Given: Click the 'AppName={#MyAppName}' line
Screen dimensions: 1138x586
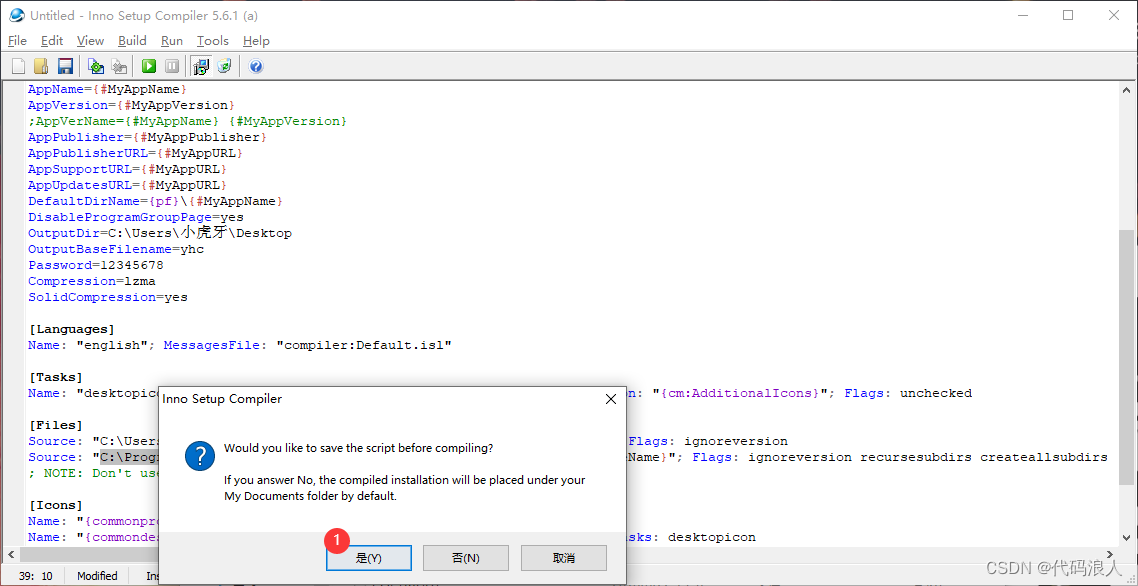Looking at the screenshot, I should [x=107, y=89].
